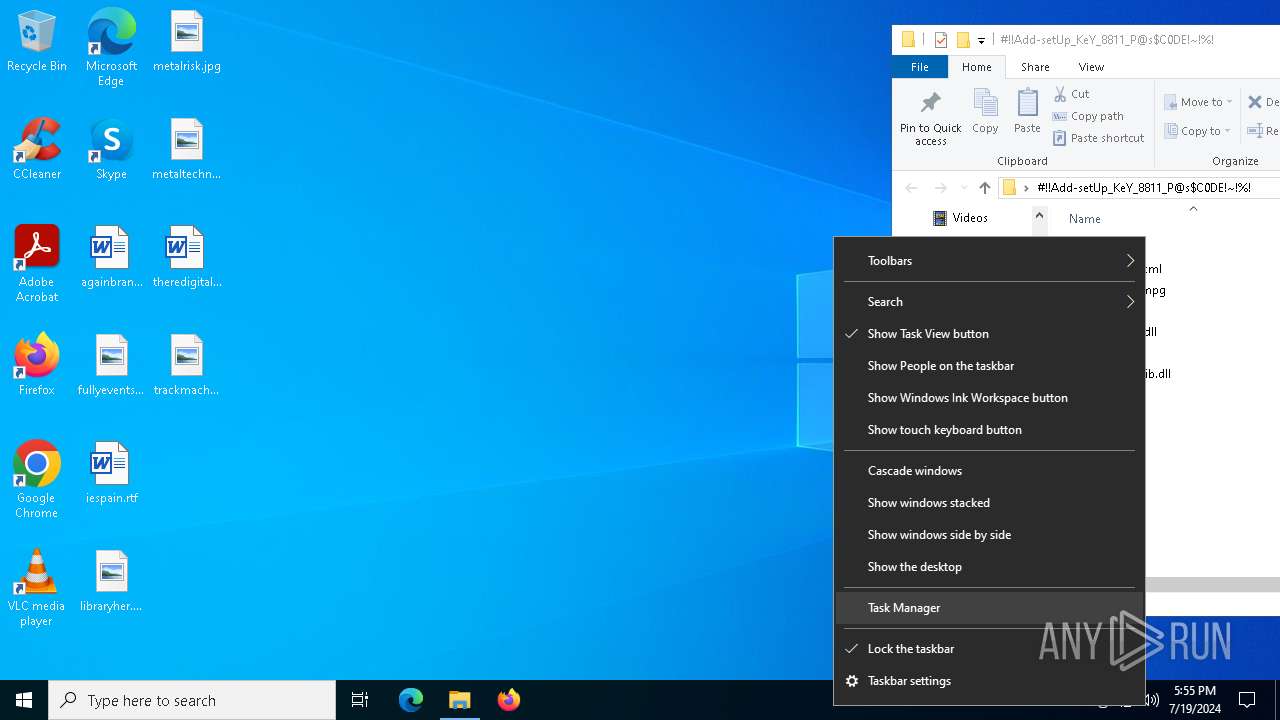
Task: Open File Explorer from the taskbar
Action: click(x=460, y=700)
